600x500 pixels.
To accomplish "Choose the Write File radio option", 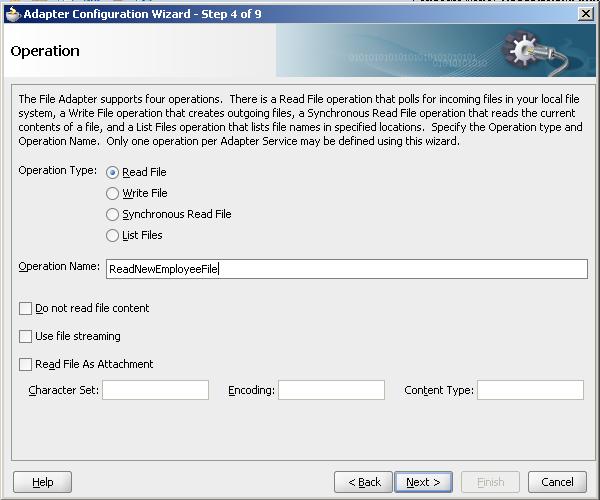I will 113,193.
